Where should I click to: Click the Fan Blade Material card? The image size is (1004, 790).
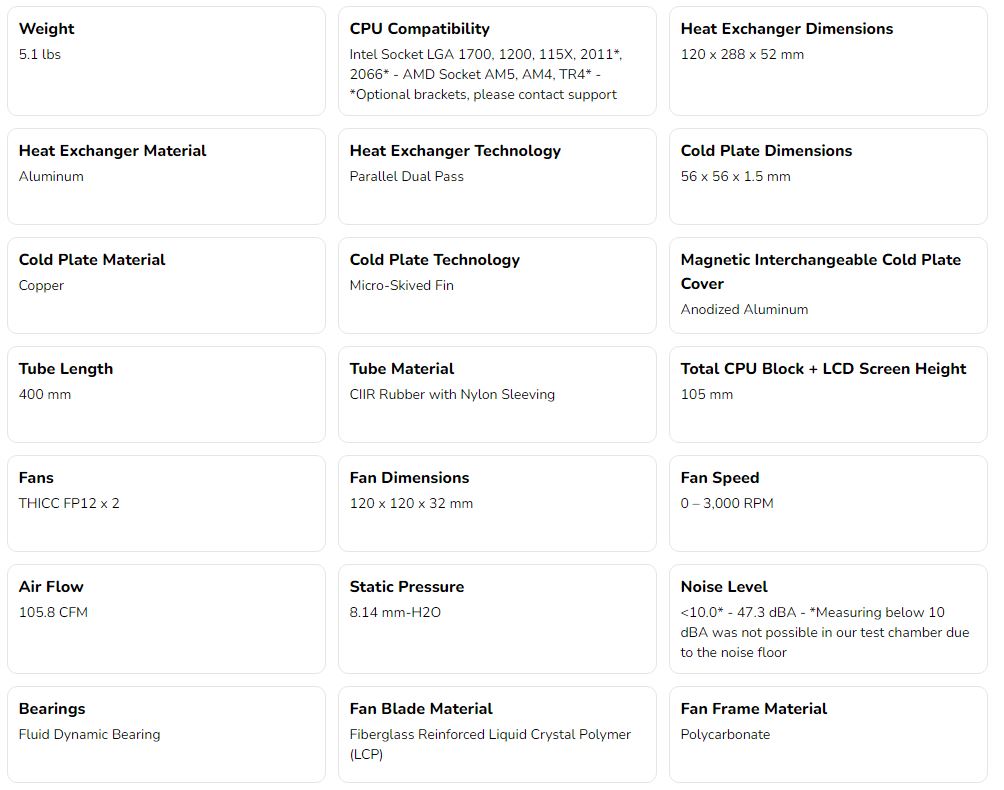(x=497, y=734)
